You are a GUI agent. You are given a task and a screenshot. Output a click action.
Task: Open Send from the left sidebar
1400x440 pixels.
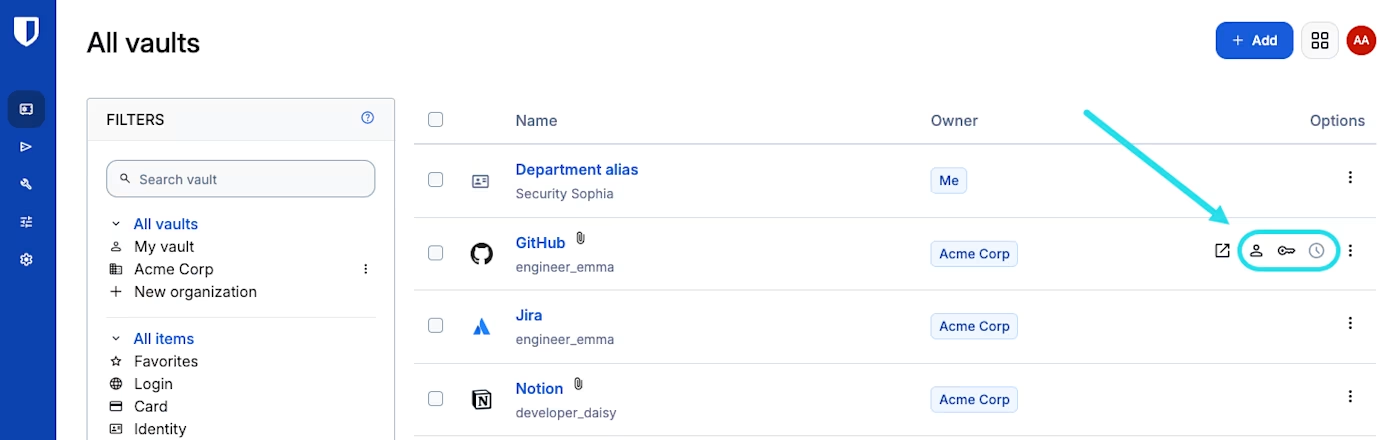click(26, 146)
